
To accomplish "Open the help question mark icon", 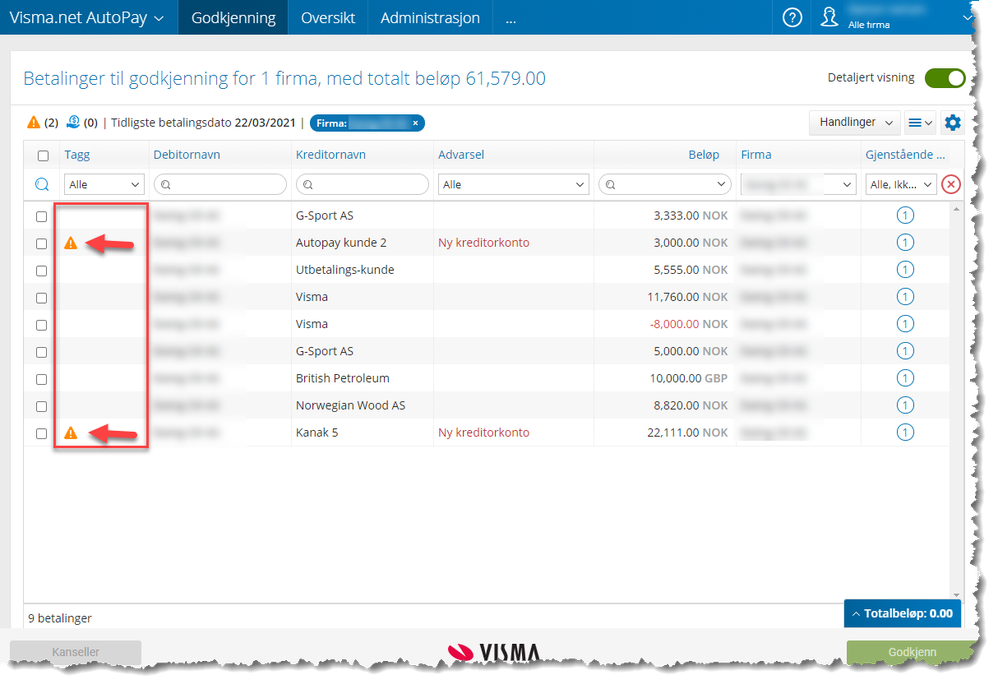I will [792, 17].
